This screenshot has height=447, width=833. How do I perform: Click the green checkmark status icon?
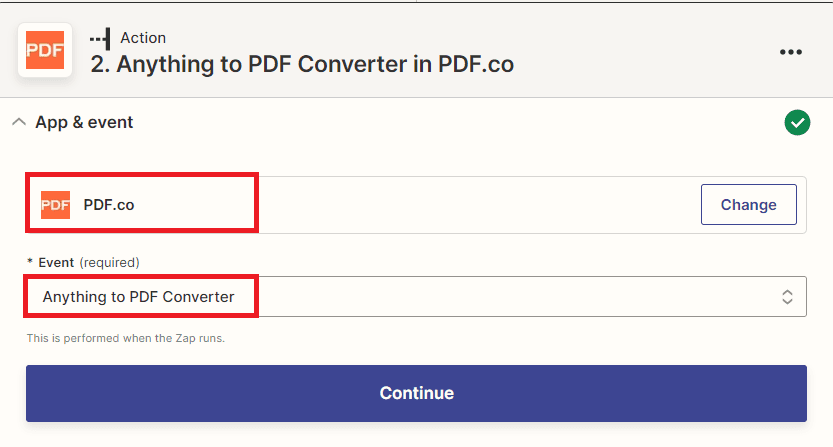797,123
